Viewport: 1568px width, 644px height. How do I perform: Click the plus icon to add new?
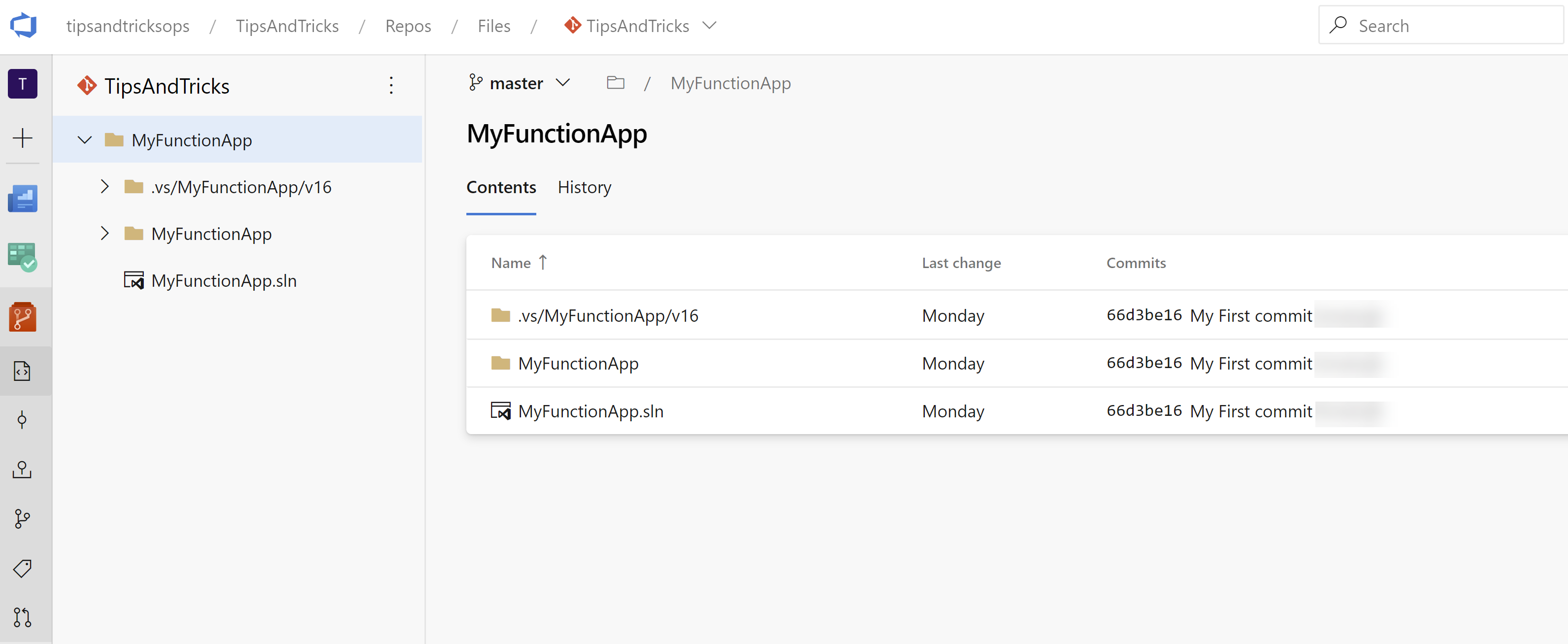(x=23, y=137)
